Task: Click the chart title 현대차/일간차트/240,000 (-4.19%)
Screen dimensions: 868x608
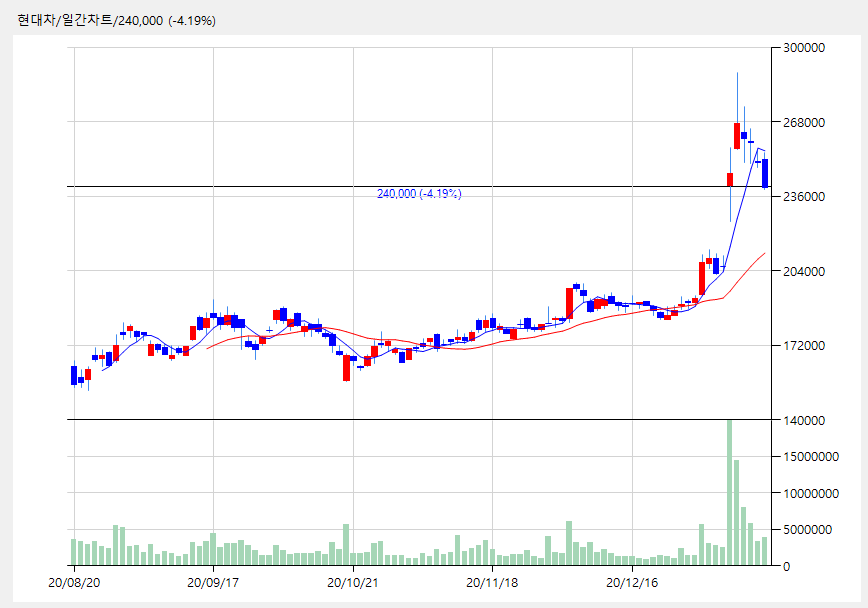Action: (116, 20)
